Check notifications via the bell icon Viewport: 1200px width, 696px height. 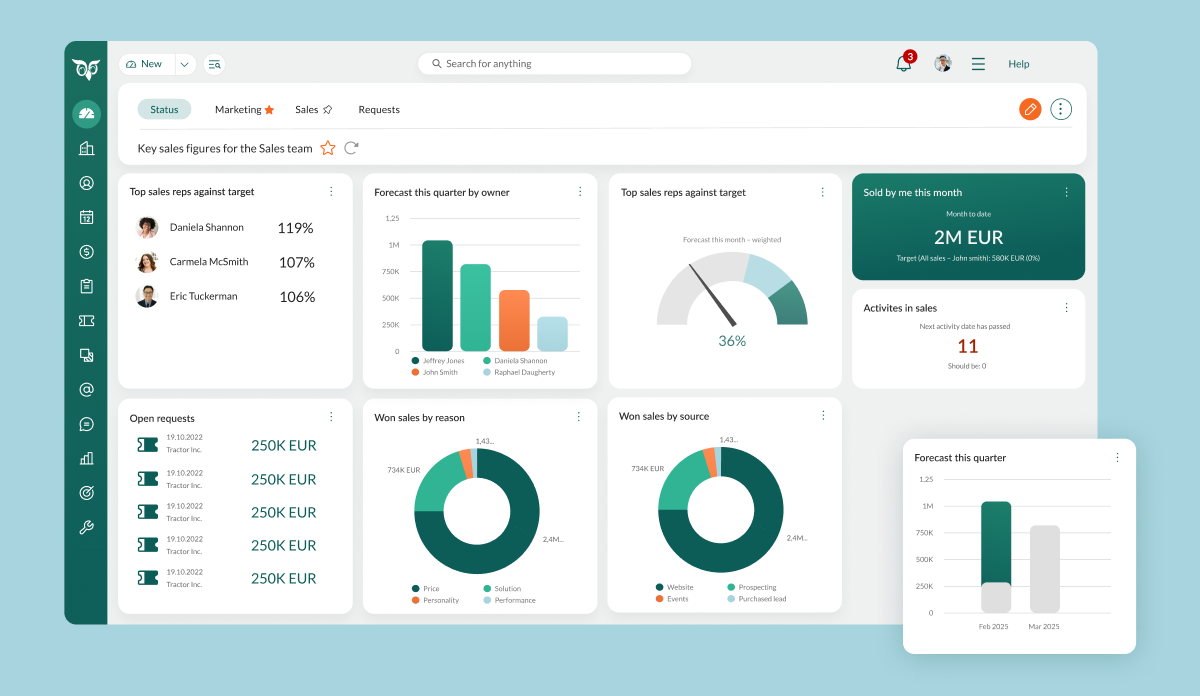pyautogui.click(x=902, y=63)
